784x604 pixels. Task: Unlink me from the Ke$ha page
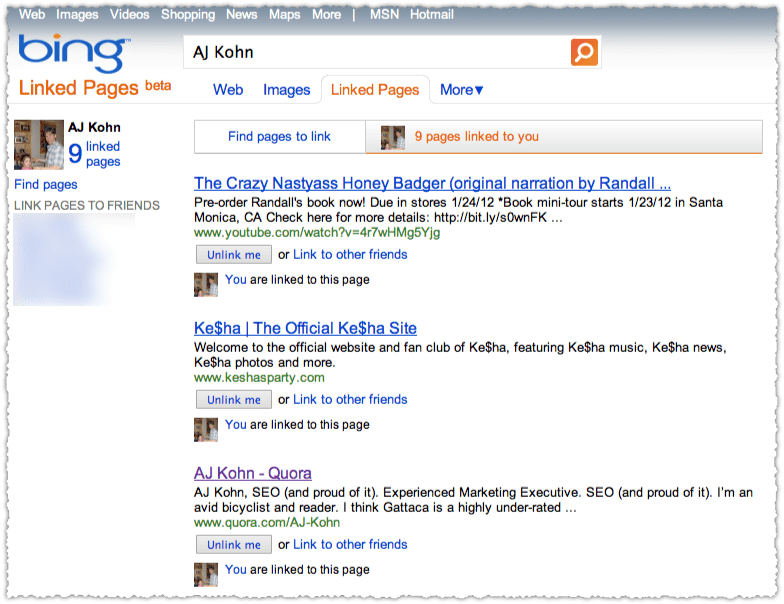pos(234,400)
